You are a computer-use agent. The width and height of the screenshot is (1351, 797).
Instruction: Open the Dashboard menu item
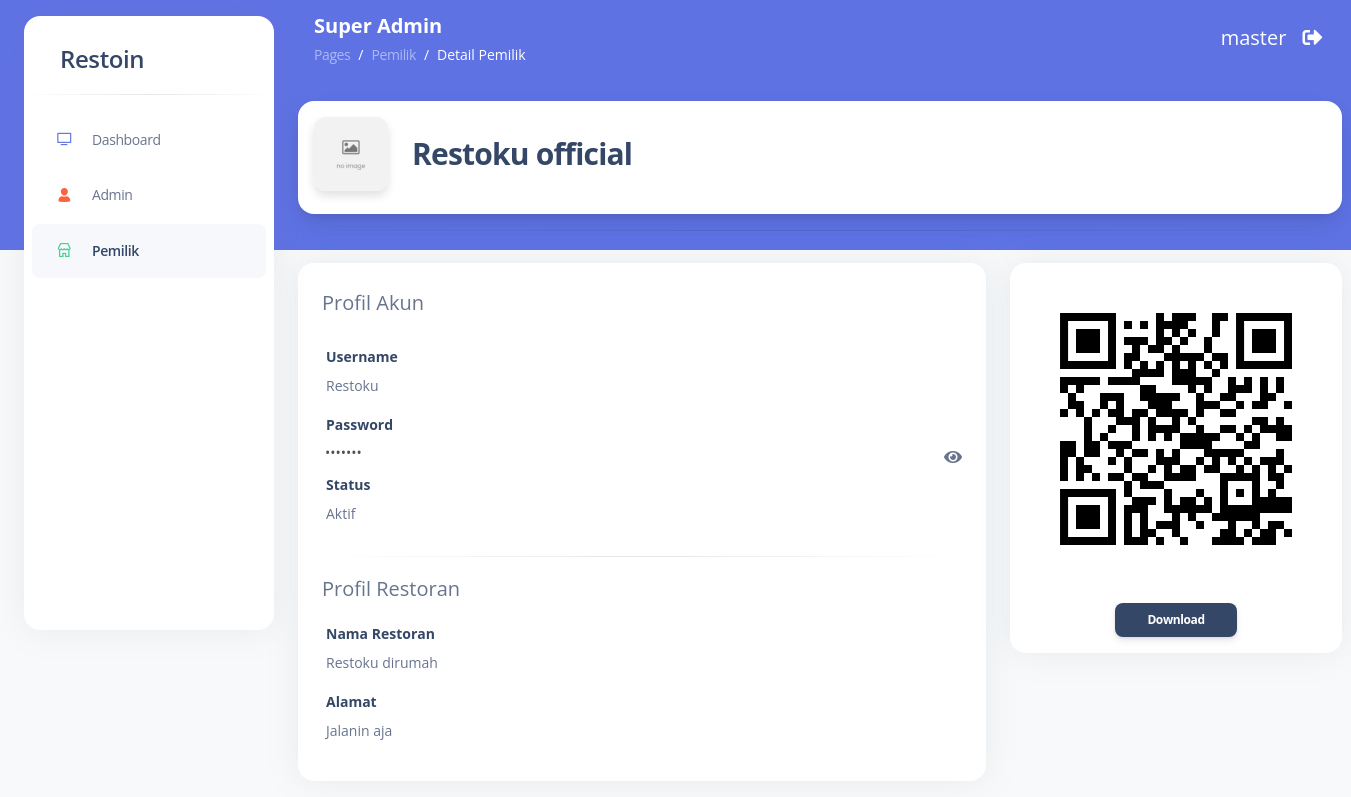(x=126, y=140)
